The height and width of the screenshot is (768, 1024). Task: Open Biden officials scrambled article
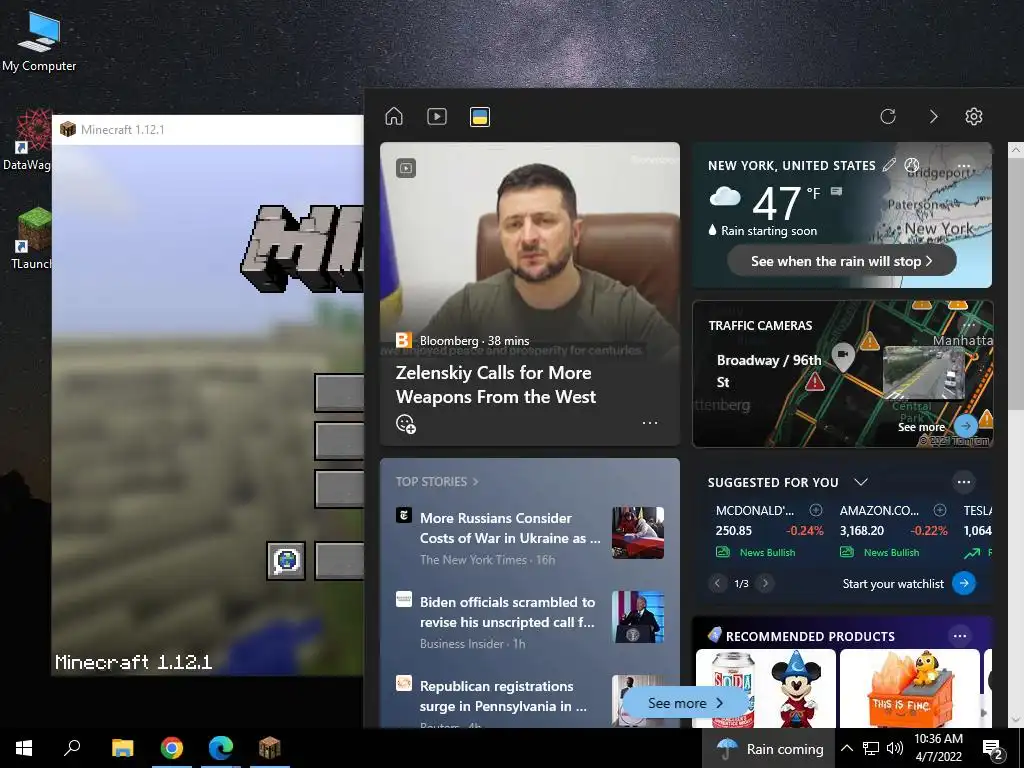point(507,612)
